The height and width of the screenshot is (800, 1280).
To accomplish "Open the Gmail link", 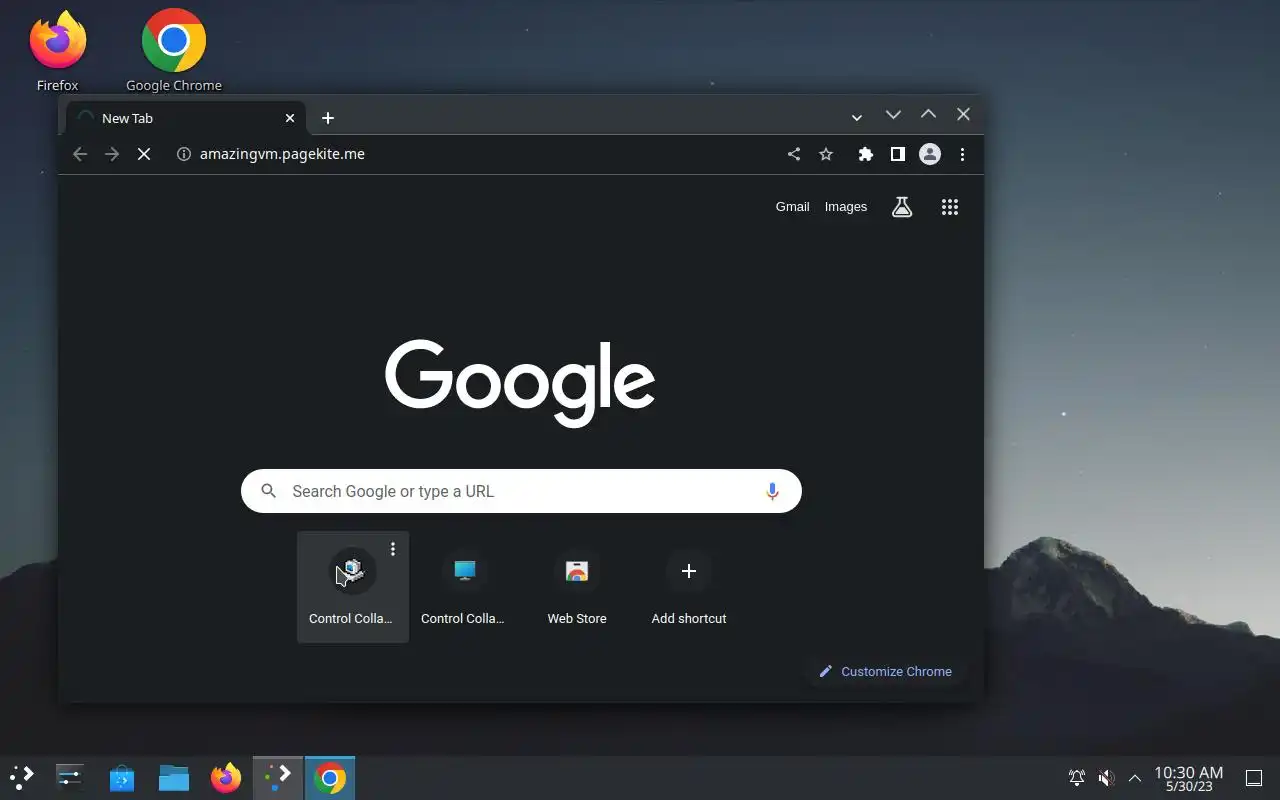I will point(792,207).
